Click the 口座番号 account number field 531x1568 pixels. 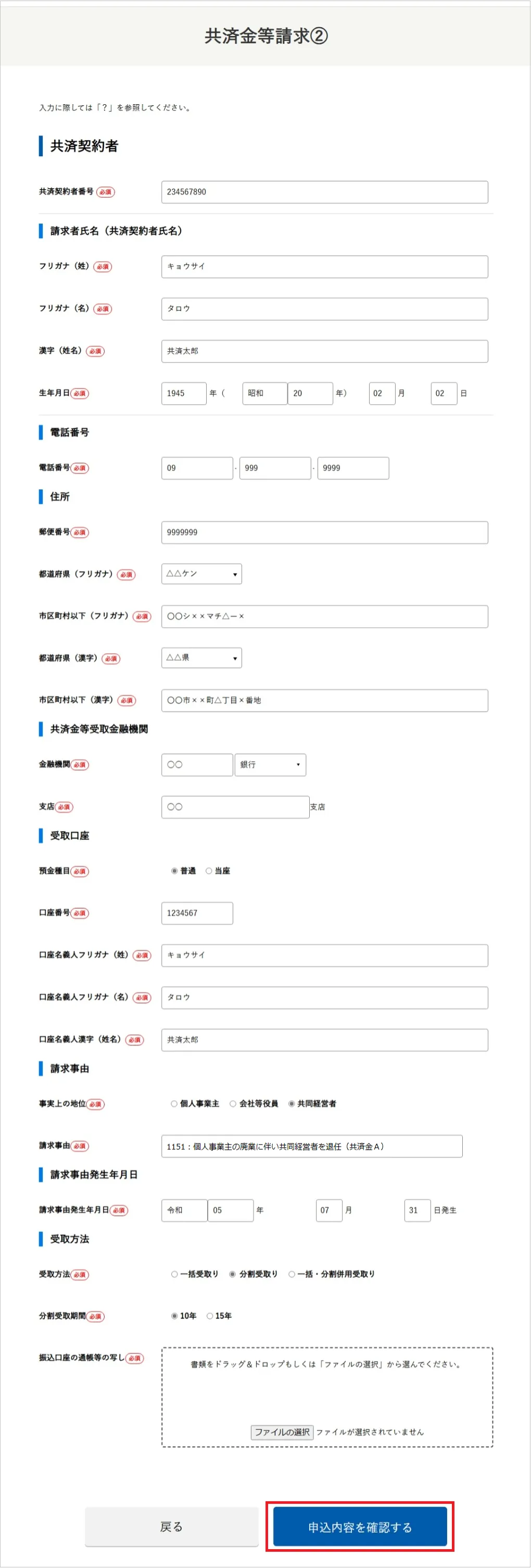[197, 913]
